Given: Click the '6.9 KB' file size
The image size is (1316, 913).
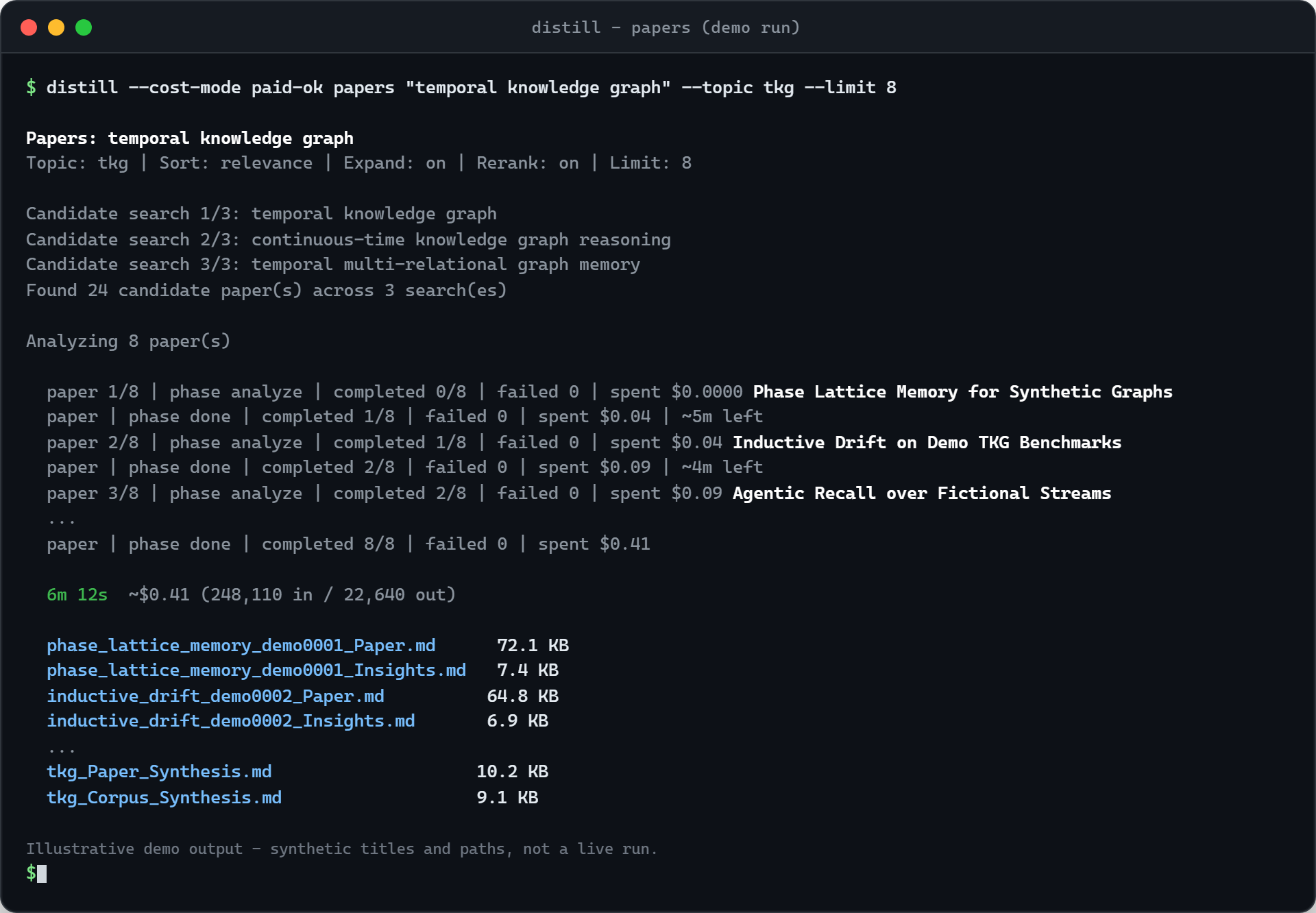Looking at the screenshot, I should [517, 721].
